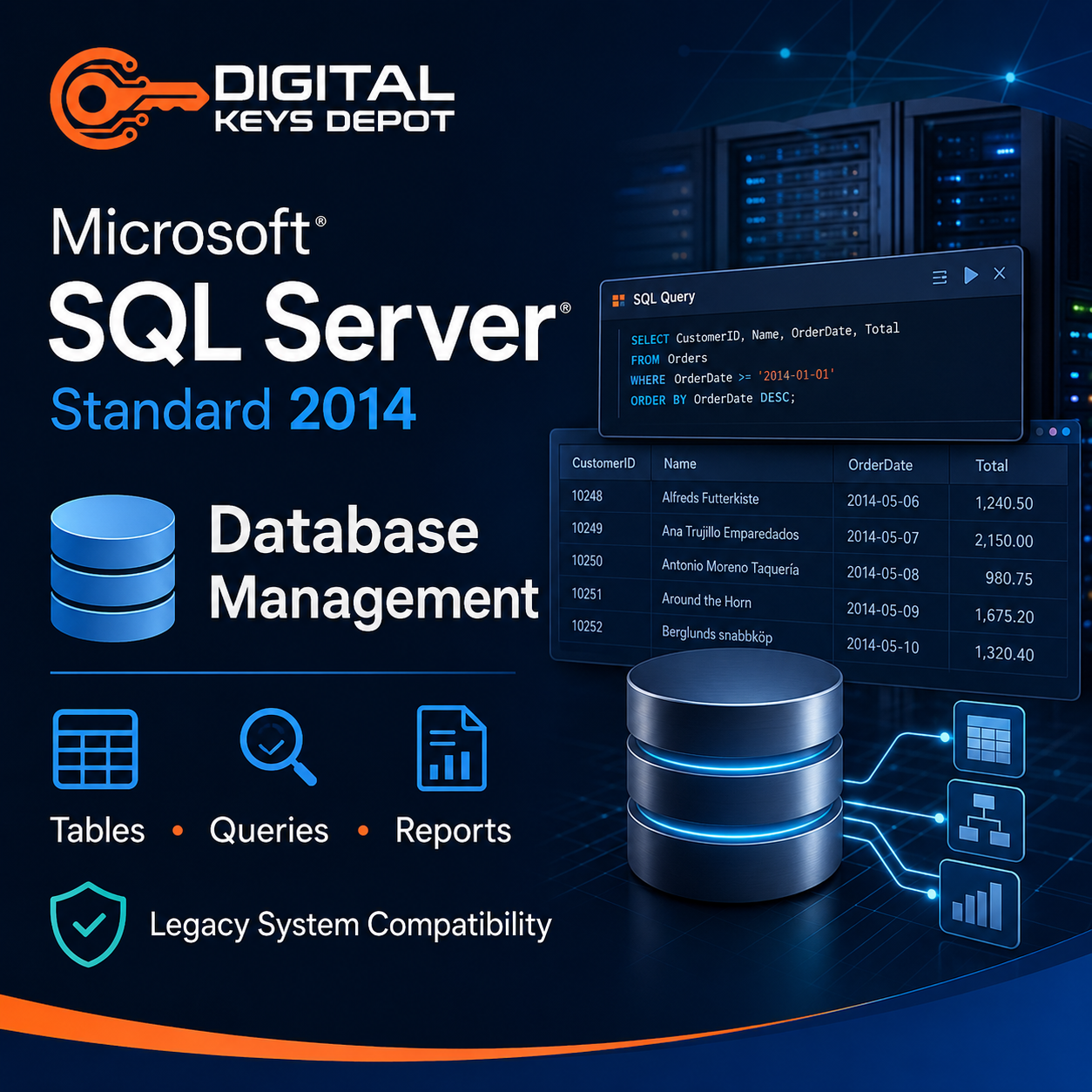This screenshot has height=1092, width=1092.
Task: Click the date 2014-05-06
Action: 883,502
